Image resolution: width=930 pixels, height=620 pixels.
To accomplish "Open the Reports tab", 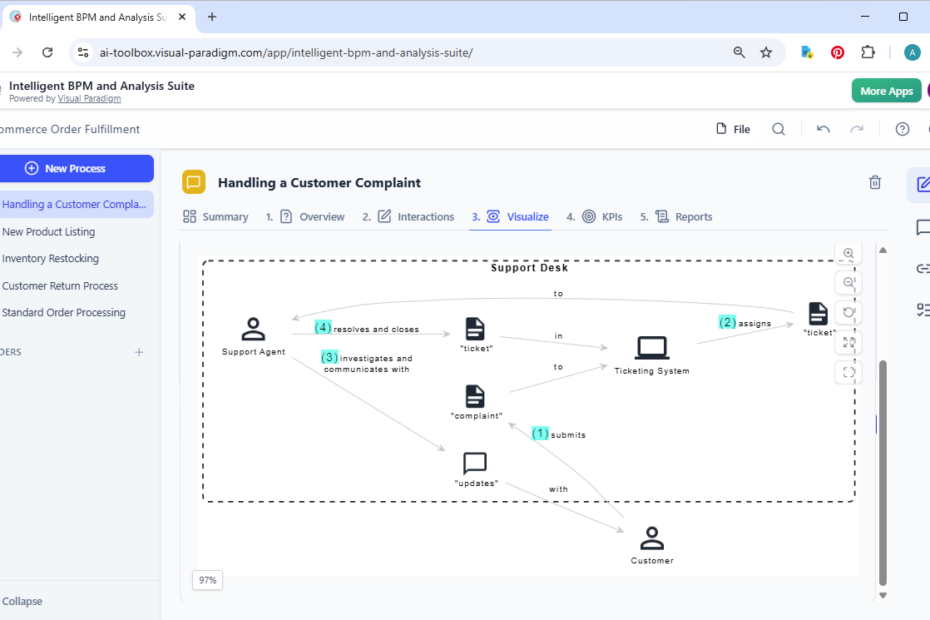I will point(684,216).
